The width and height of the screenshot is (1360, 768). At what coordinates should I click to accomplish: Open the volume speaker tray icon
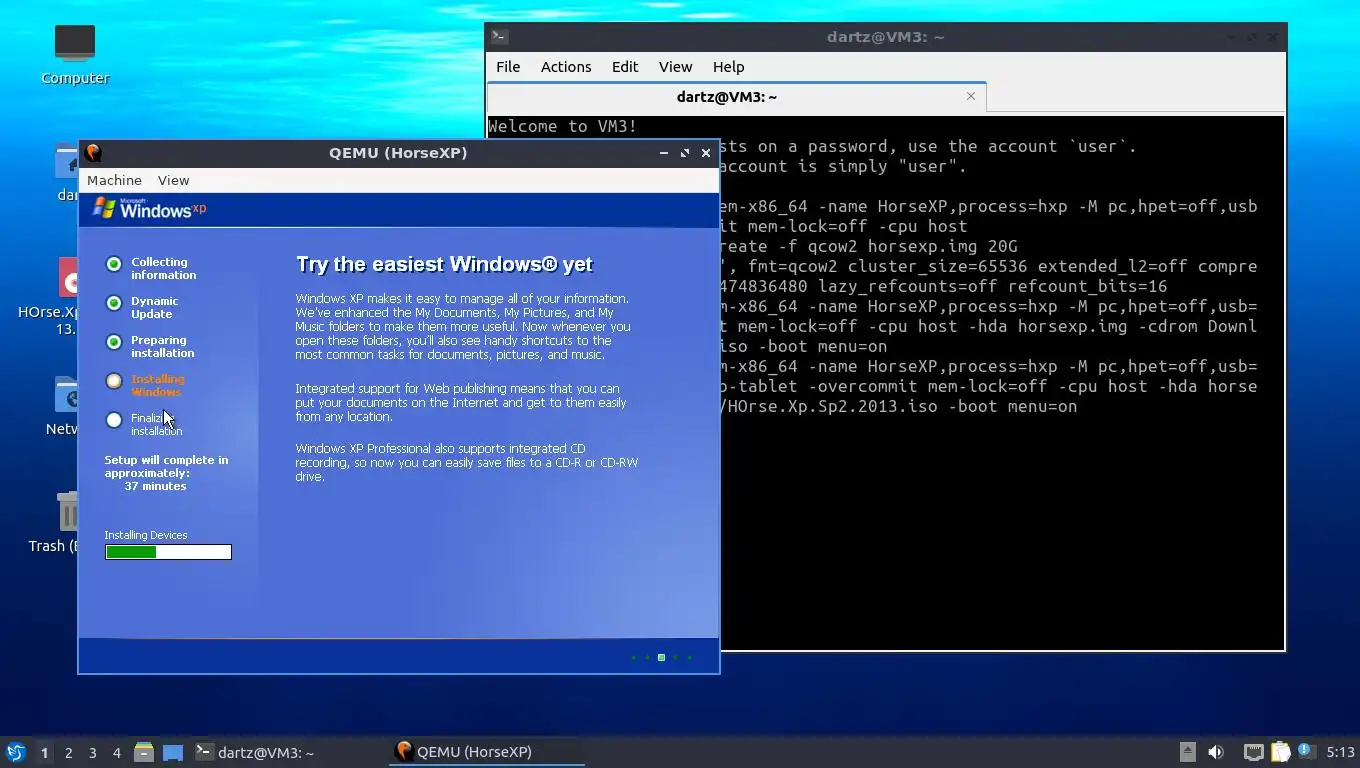coord(1216,752)
